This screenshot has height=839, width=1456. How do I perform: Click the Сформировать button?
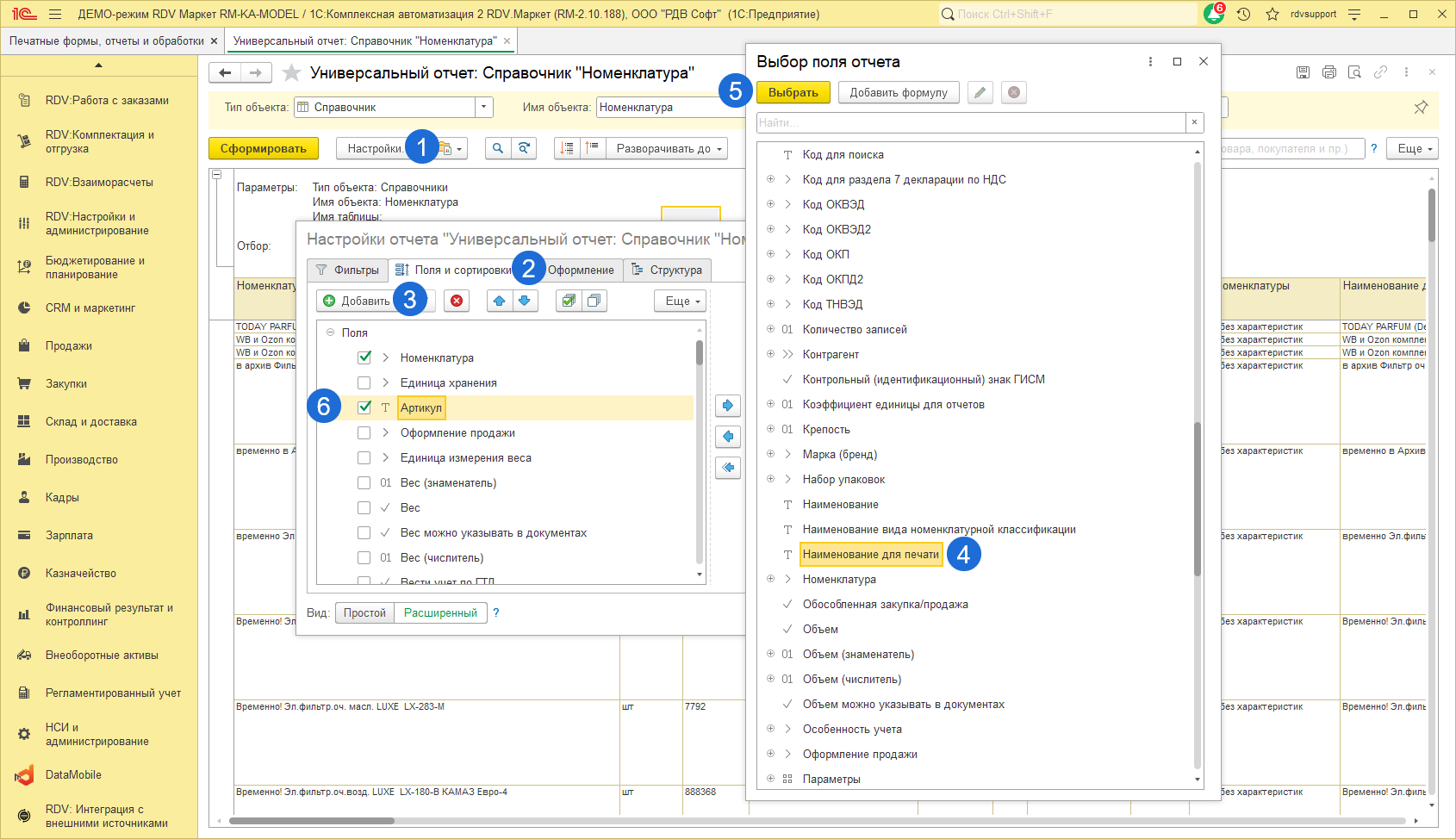(x=263, y=148)
